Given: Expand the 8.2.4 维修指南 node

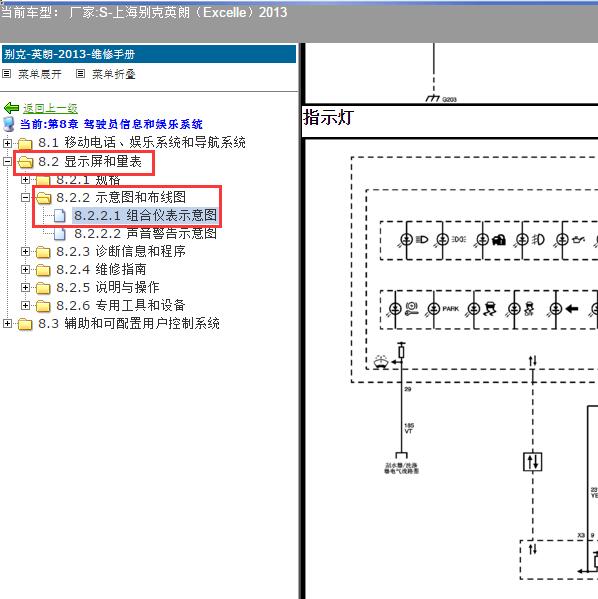Looking at the screenshot, I should tap(25, 269).
